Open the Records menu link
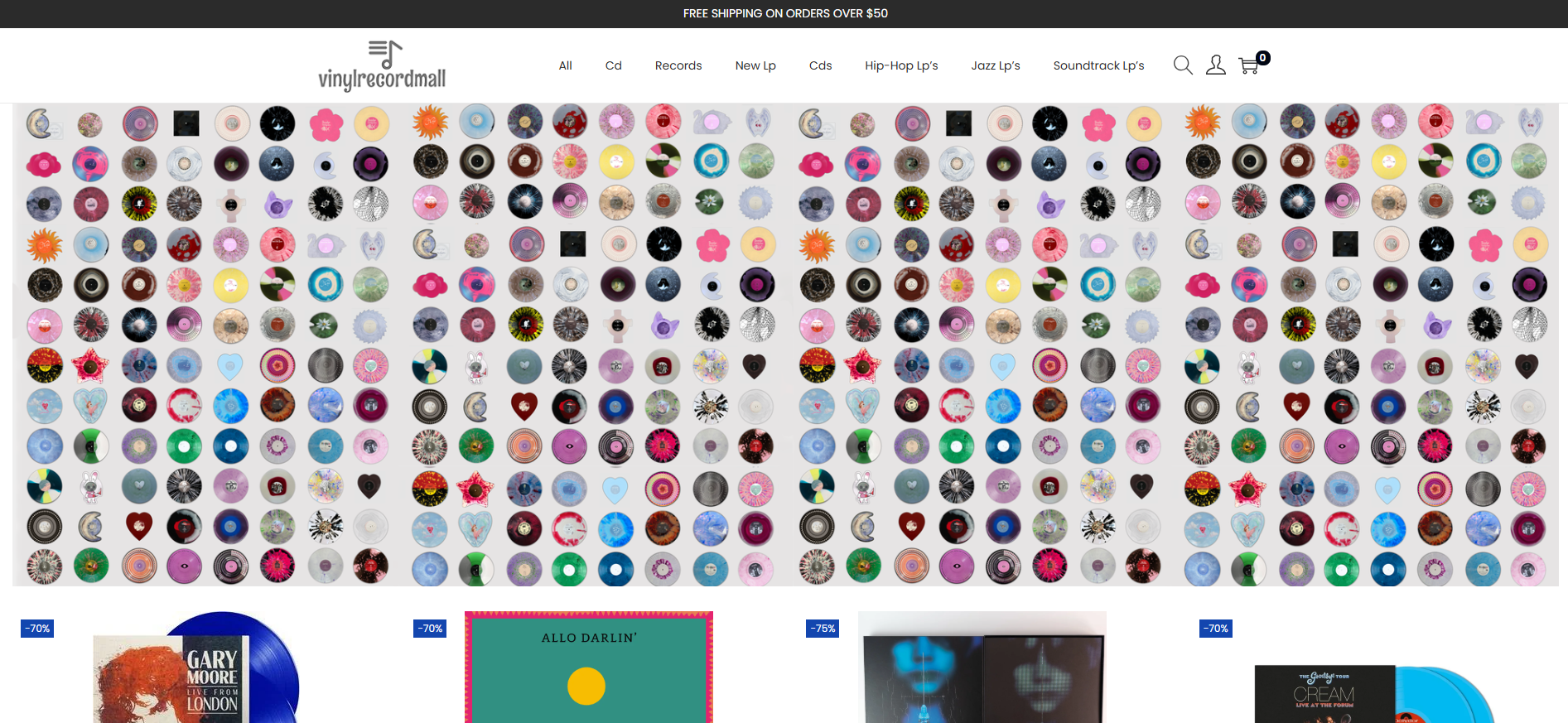 [678, 65]
